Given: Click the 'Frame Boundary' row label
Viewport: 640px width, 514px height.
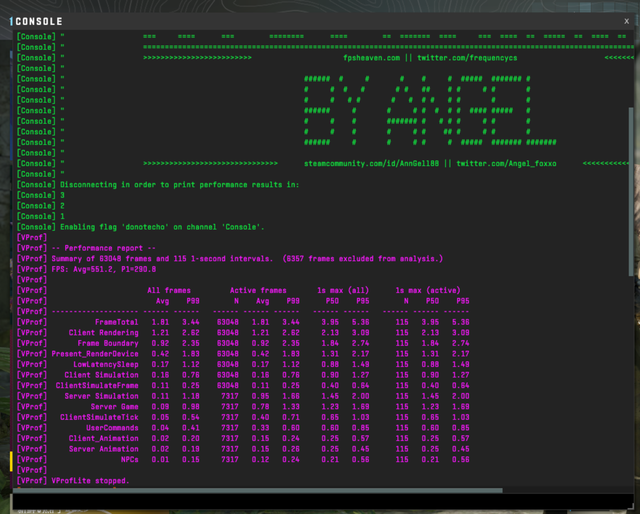Looking at the screenshot, I should pyautogui.click(x=108, y=343).
